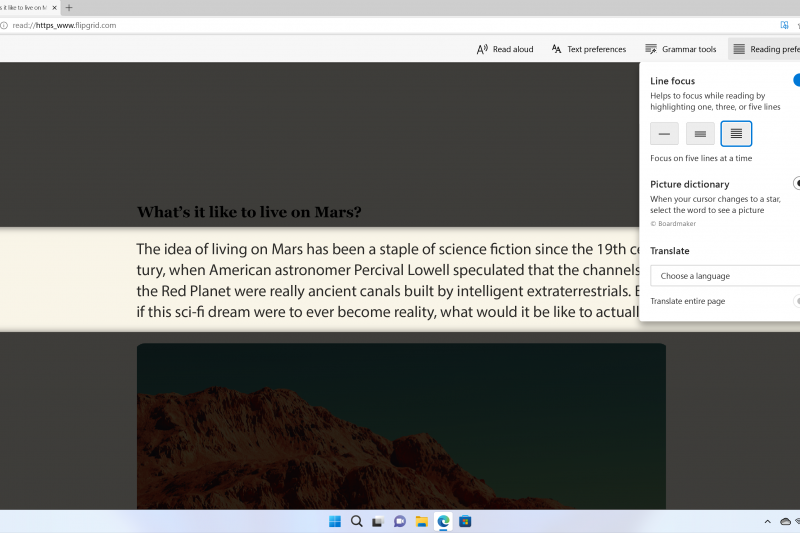Open File Explorer from taskbar
This screenshot has height=533, width=800.
click(421, 521)
